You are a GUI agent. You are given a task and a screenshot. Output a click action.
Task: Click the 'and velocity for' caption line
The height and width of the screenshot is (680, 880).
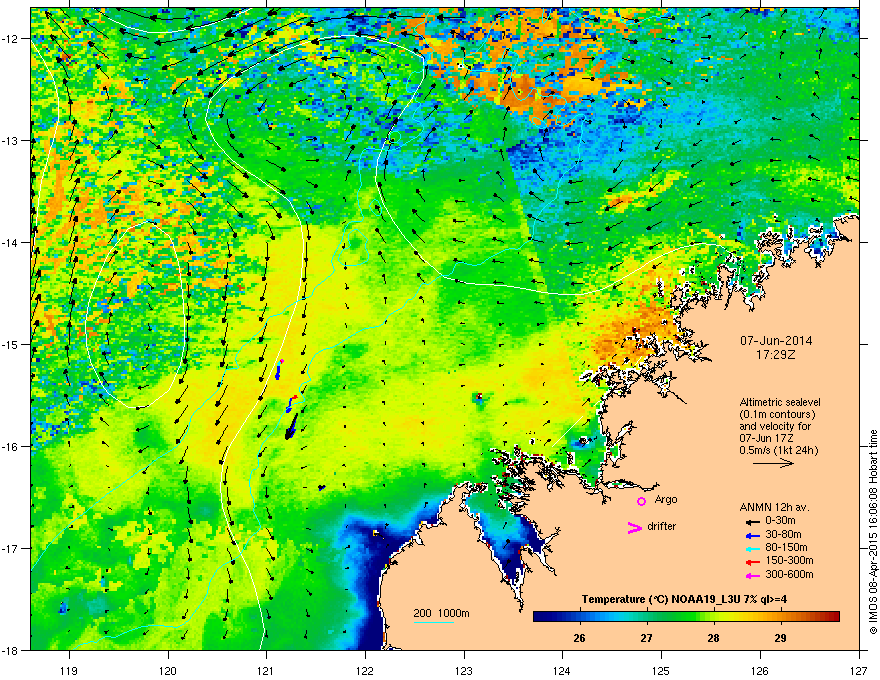point(775,426)
